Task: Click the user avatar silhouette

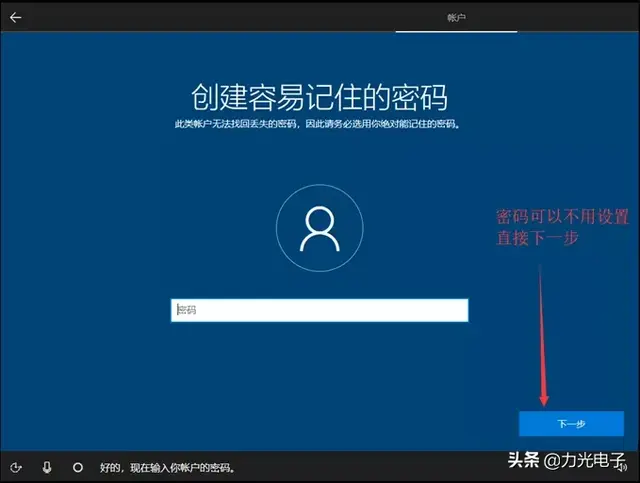Action: click(x=320, y=229)
